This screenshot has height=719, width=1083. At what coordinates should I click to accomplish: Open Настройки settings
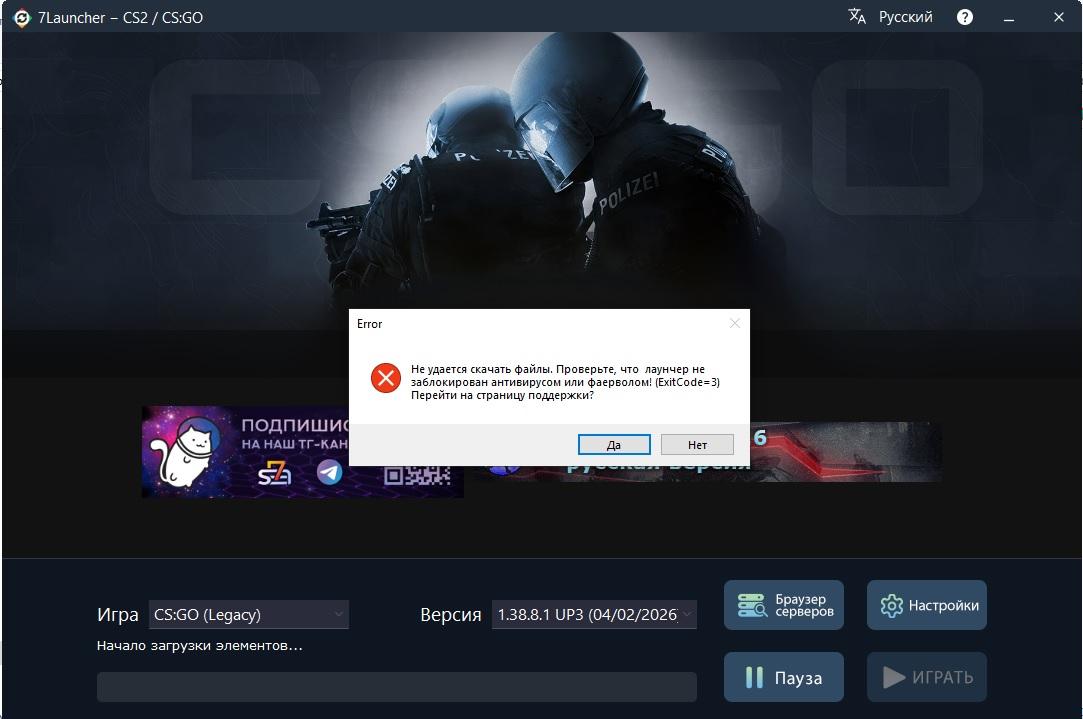tap(926, 605)
